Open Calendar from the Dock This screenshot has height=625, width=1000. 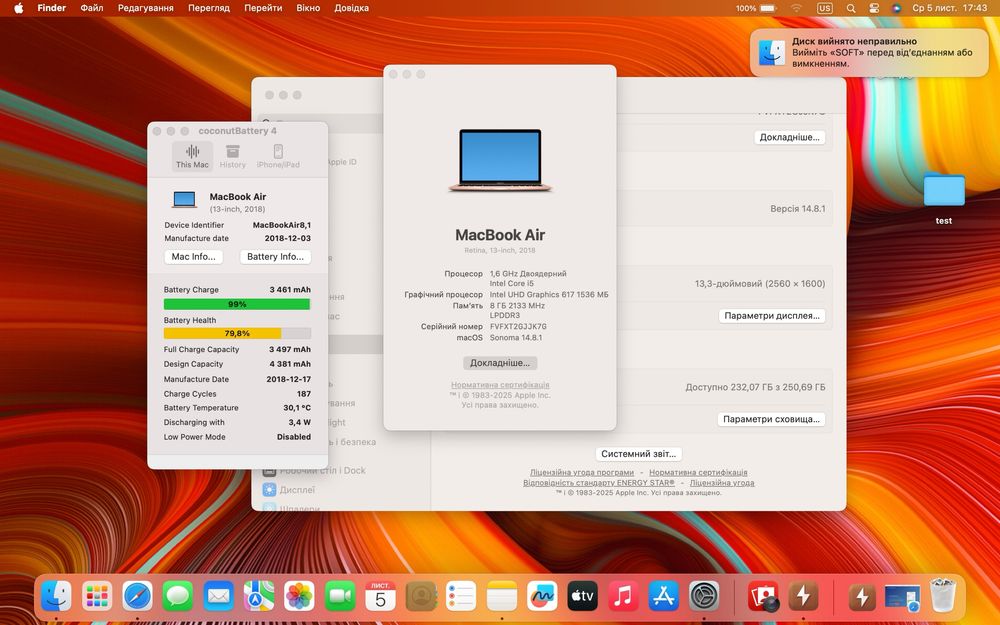pyautogui.click(x=380, y=597)
